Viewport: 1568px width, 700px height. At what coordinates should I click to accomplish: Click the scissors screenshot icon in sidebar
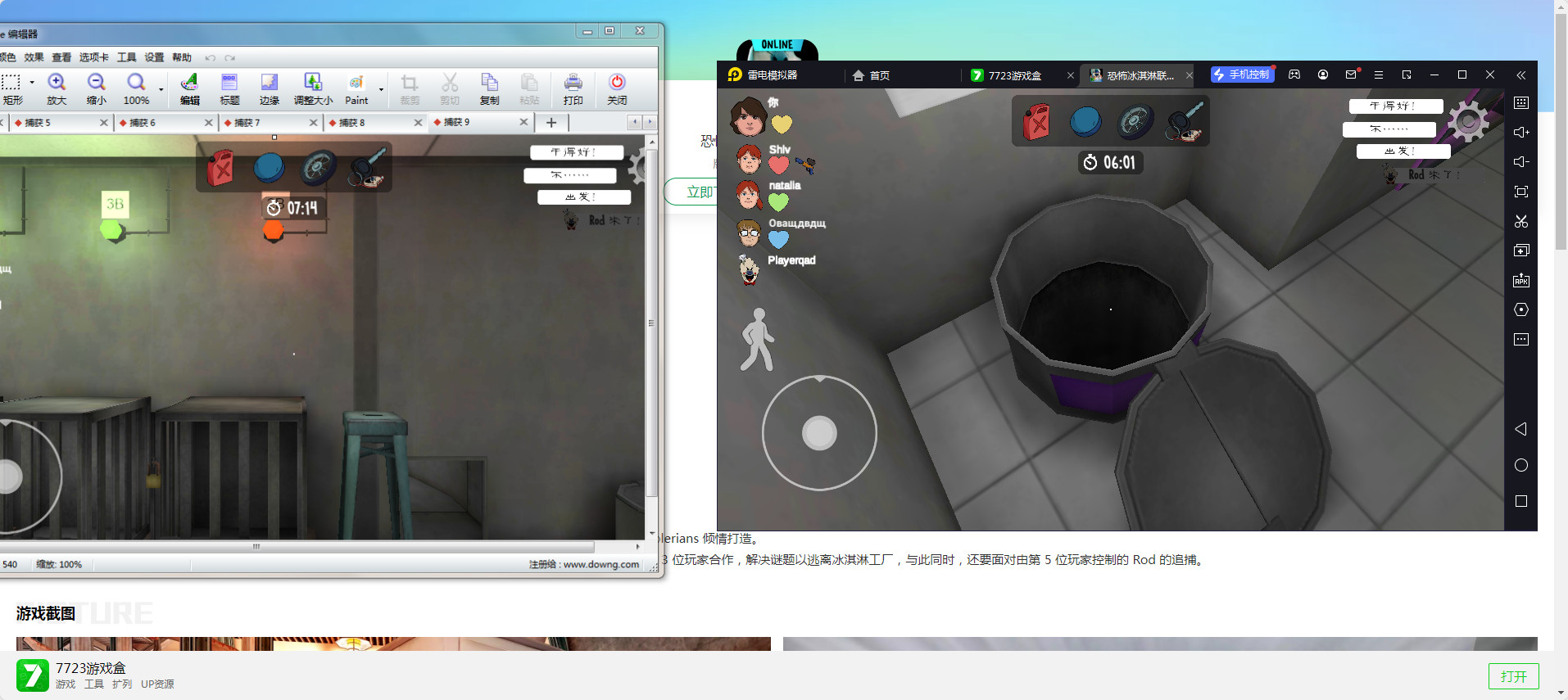click(1521, 221)
